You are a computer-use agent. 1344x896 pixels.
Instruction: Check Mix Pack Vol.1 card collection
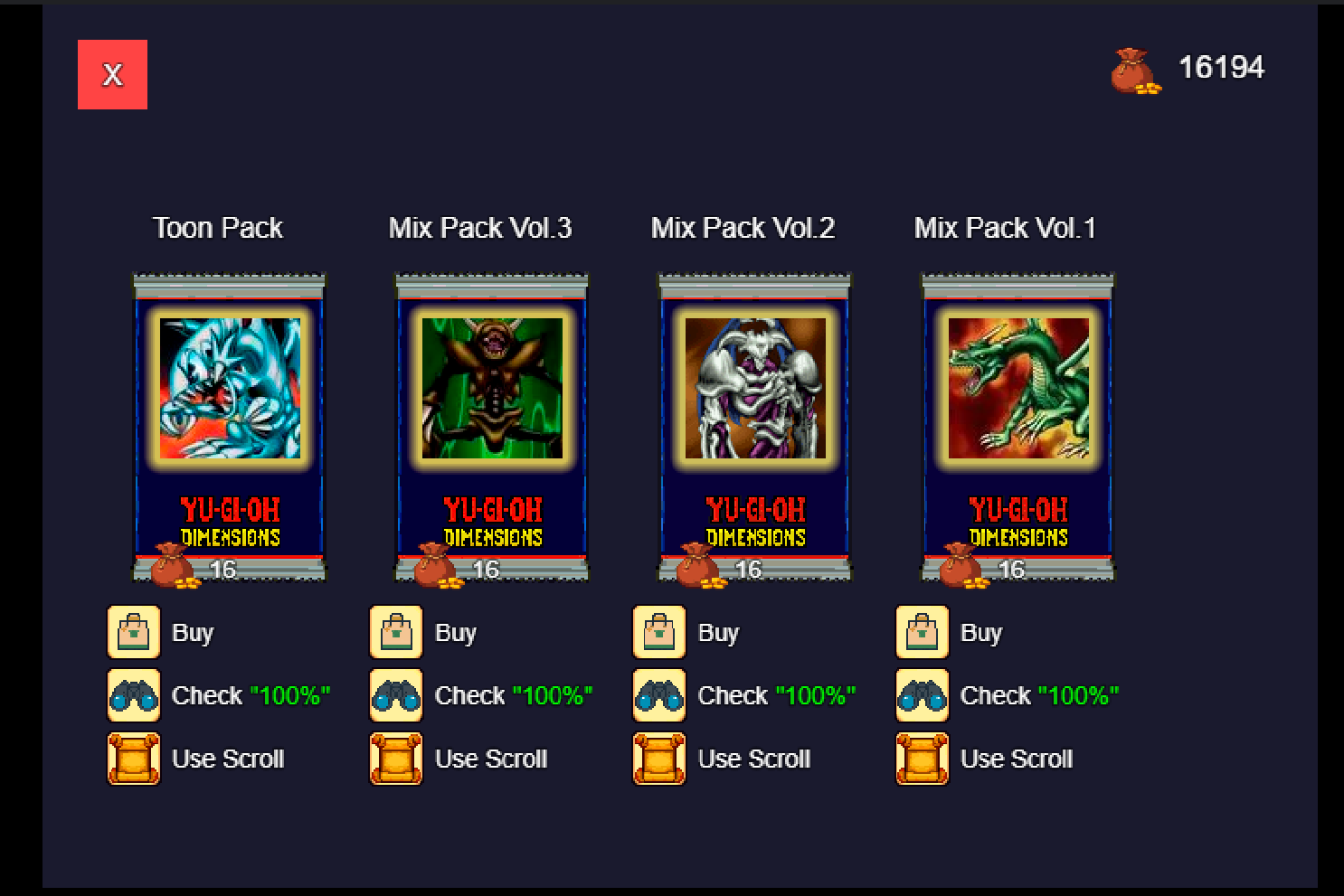point(1039,695)
